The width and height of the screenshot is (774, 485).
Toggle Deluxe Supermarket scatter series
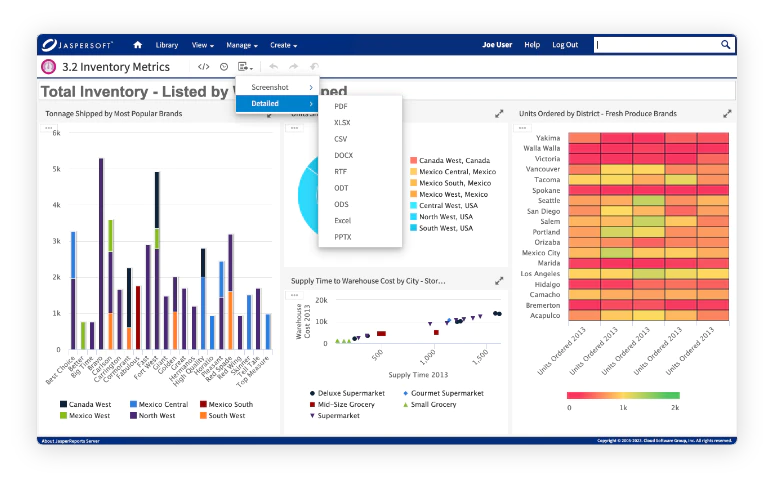347,393
